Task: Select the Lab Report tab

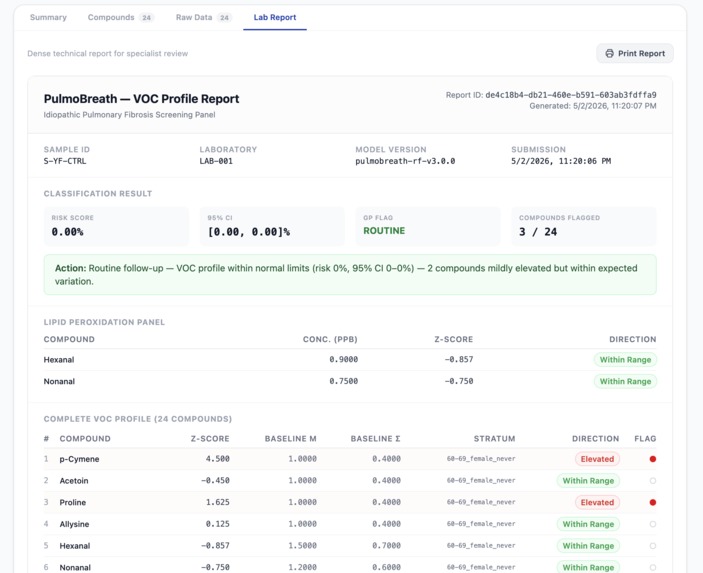Action: pyautogui.click(x=275, y=17)
